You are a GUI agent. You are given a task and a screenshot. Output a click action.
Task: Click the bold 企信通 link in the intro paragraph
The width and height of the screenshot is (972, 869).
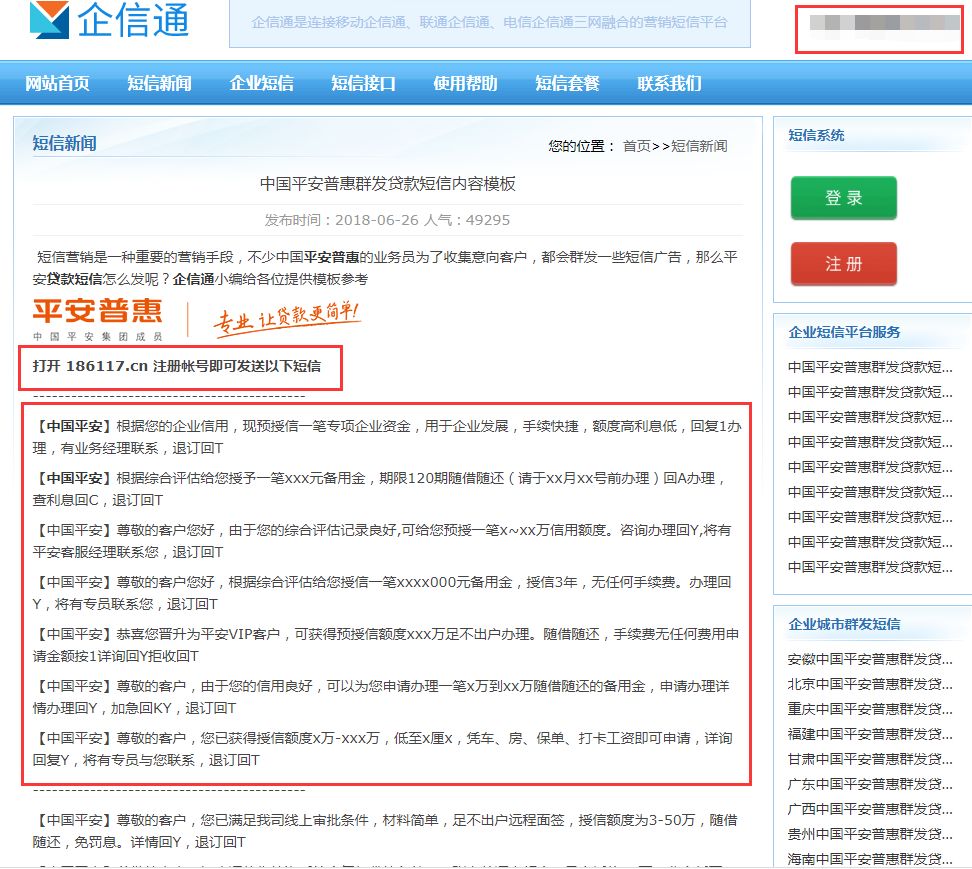(193, 280)
